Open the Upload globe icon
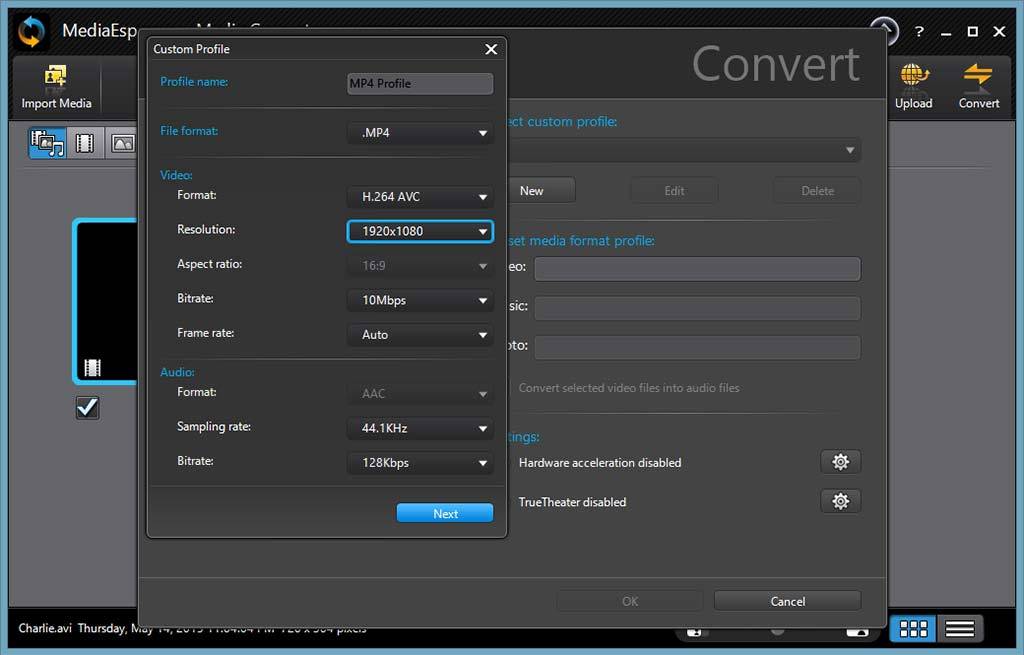 tap(914, 76)
